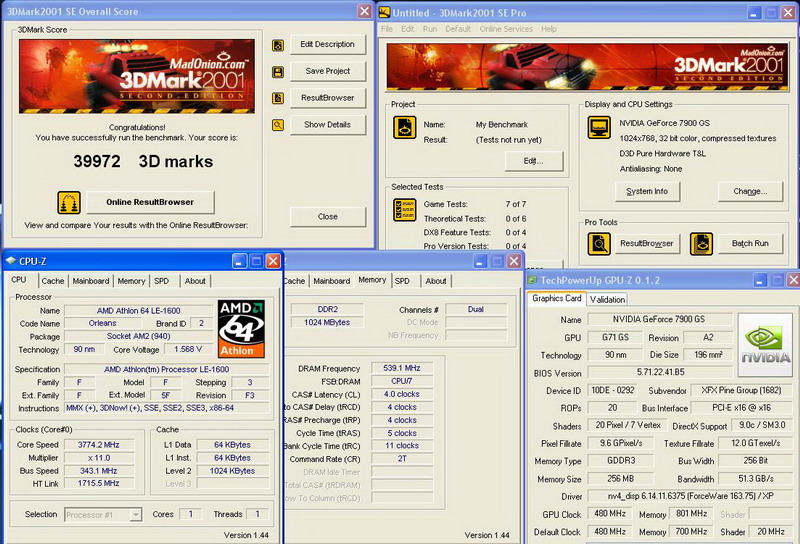800x544 pixels.
Task: Click the Pixel Fillrate 9.6 GPixel/s value
Action: point(620,443)
